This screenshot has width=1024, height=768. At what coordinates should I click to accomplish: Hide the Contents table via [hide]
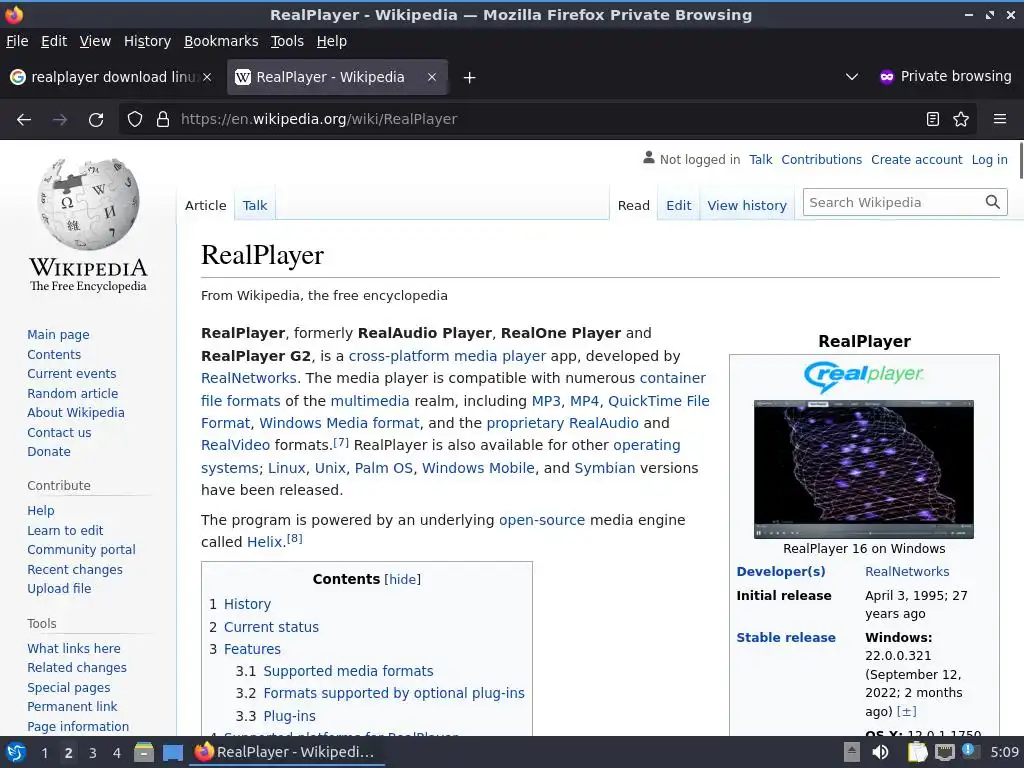click(x=402, y=580)
